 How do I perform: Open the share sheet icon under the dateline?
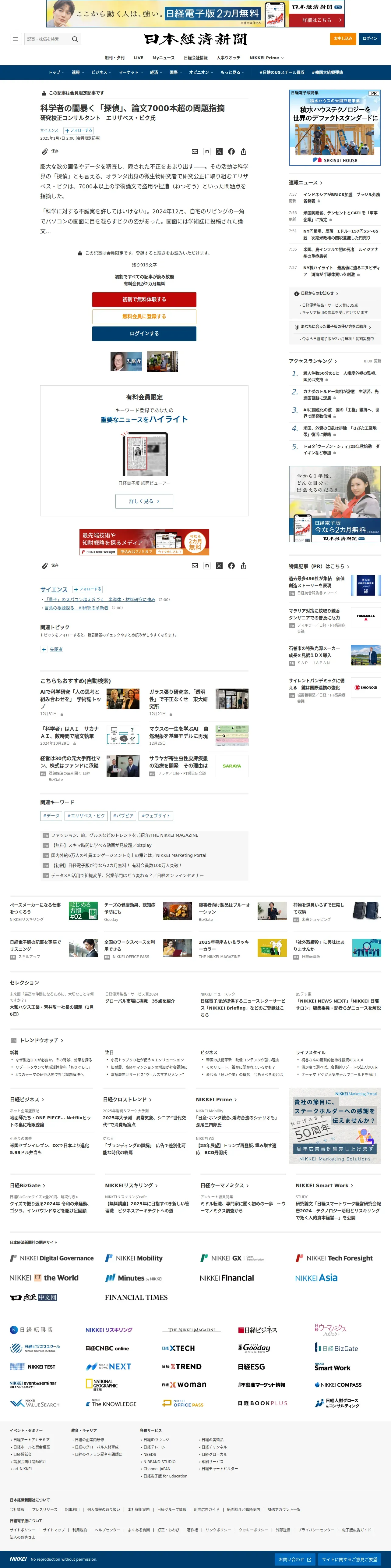243,151
